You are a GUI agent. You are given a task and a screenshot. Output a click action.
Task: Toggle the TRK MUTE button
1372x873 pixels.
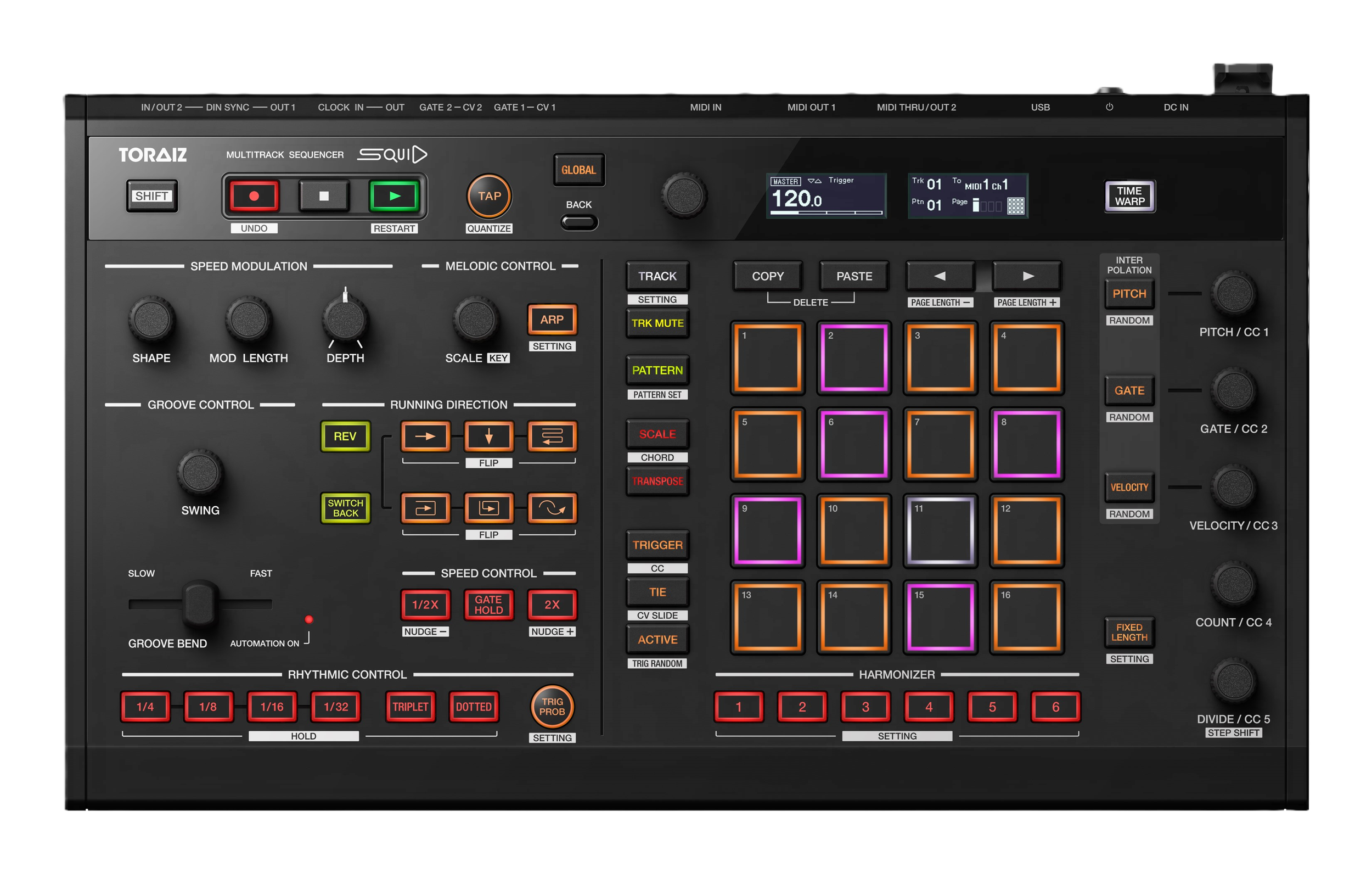coord(657,323)
